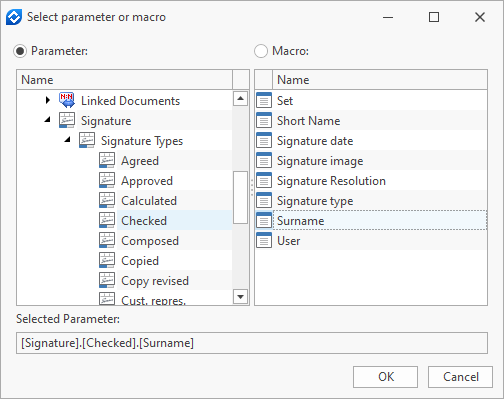The width and height of the screenshot is (504, 399).
Task: Choose the Signature image attribute
Action: (371, 160)
